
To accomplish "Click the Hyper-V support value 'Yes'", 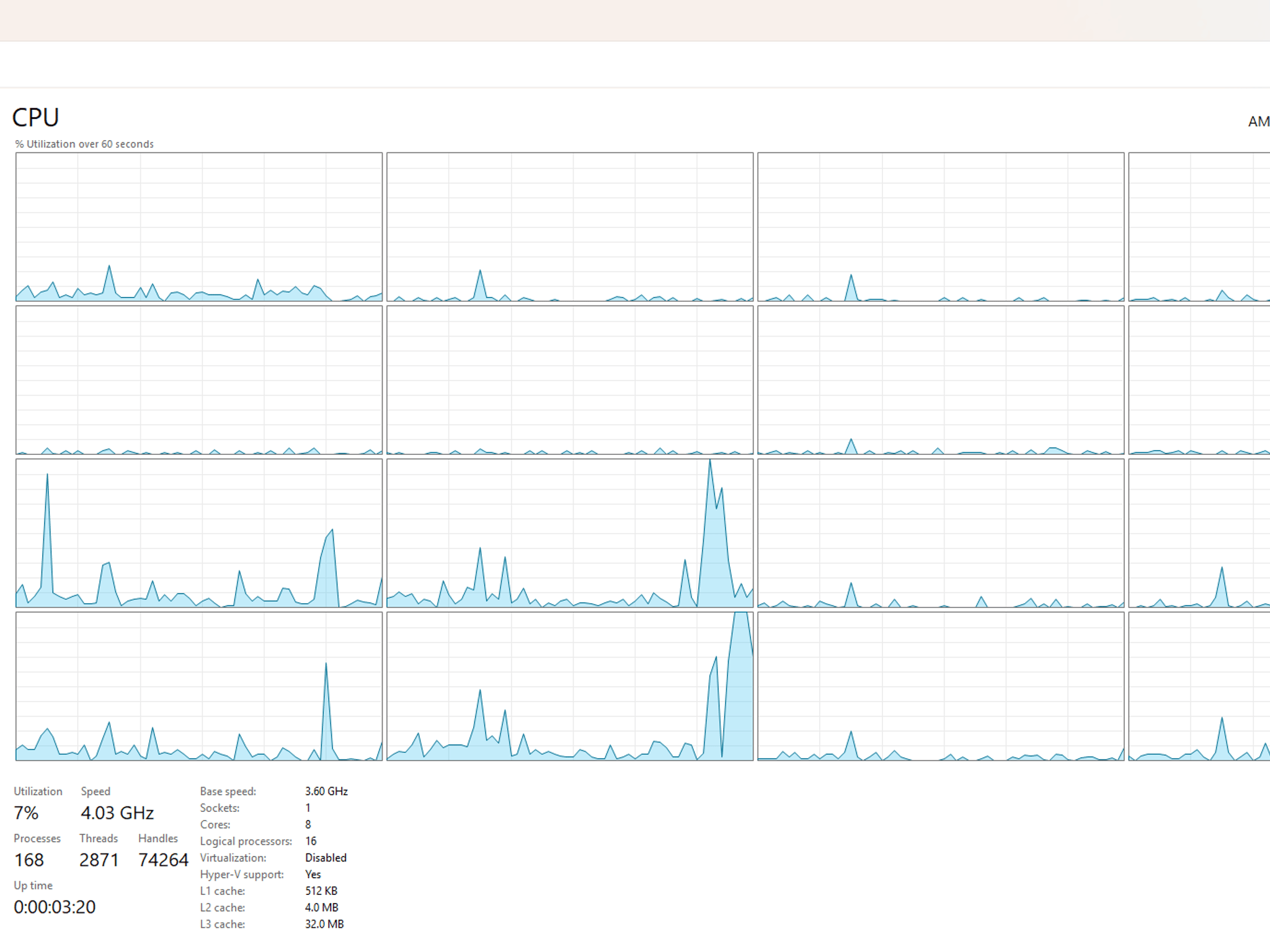I will (313, 875).
